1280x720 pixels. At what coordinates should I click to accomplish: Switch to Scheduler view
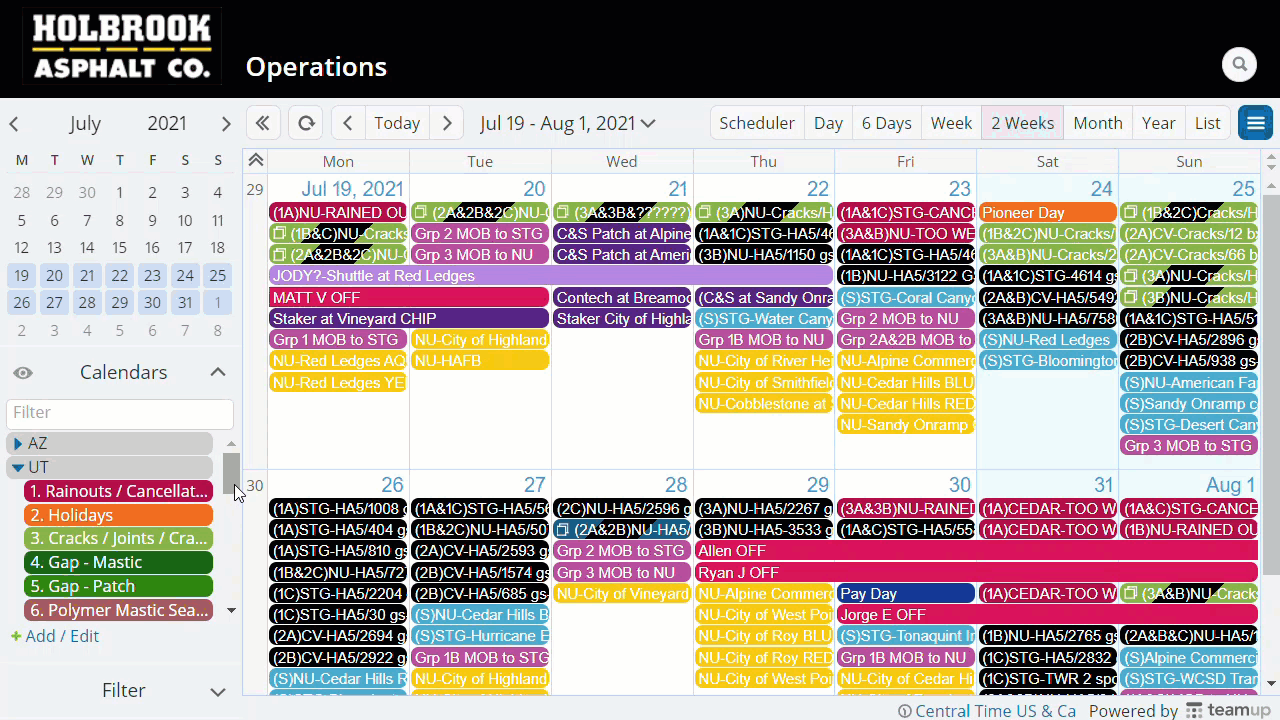pos(756,123)
